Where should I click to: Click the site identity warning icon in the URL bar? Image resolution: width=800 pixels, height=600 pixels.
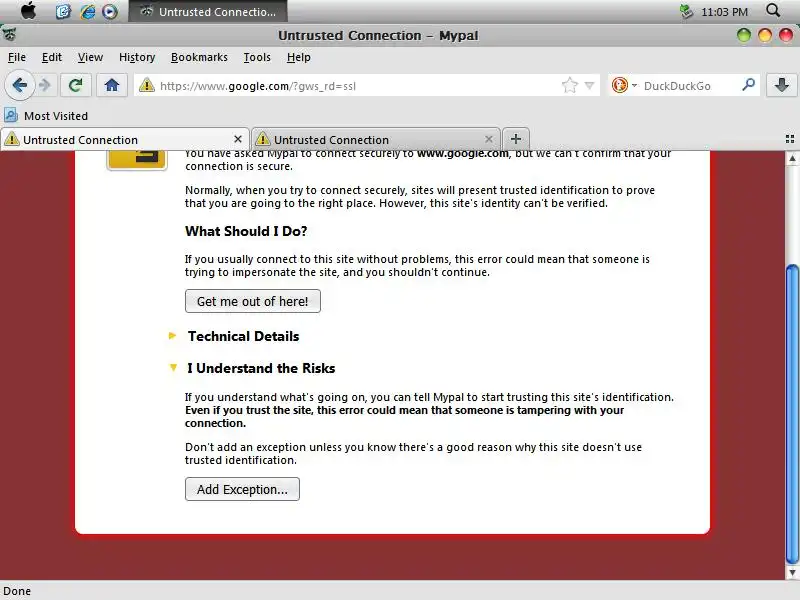(147, 85)
